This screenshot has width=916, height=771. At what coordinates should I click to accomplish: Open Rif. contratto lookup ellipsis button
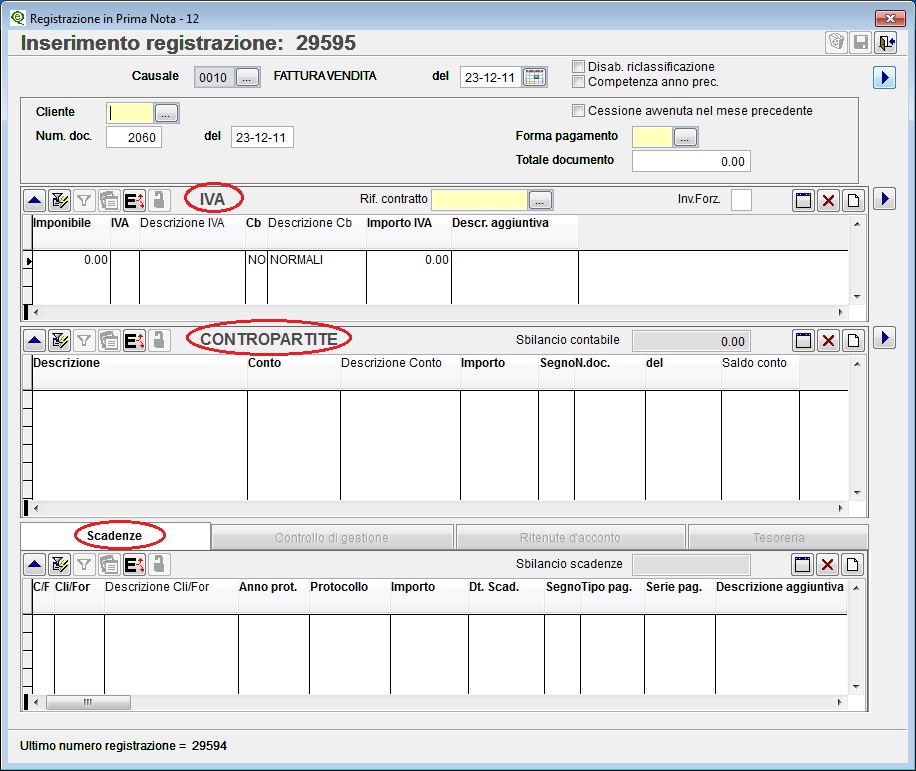pos(540,200)
